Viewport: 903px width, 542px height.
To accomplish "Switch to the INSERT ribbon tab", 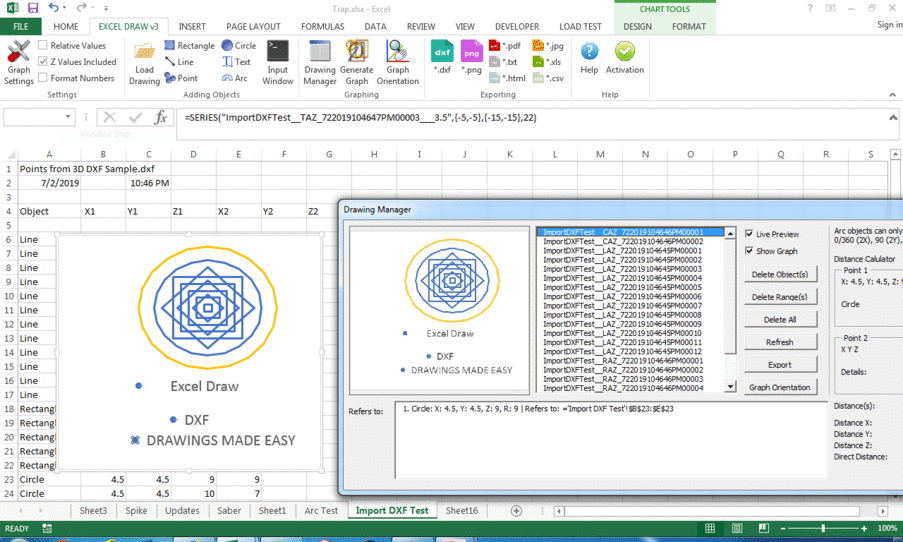I will (x=192, y=26).
